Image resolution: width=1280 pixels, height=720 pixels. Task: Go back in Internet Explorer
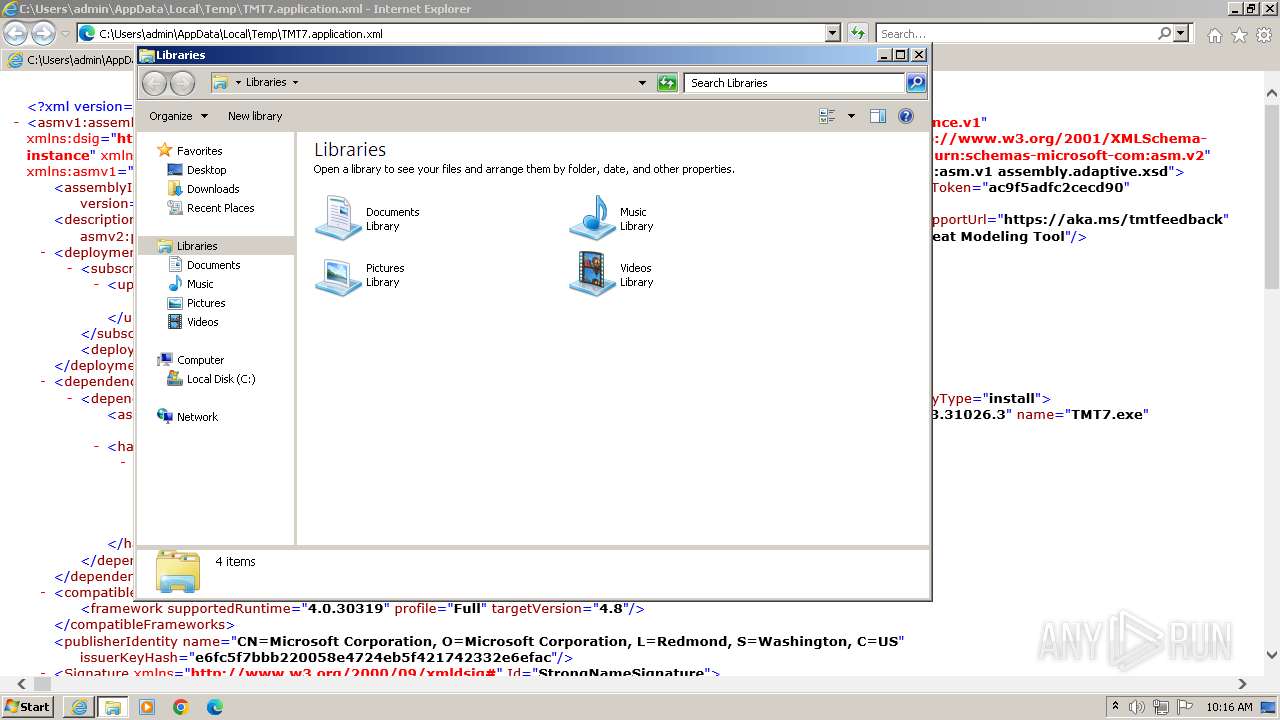[15, 34]
